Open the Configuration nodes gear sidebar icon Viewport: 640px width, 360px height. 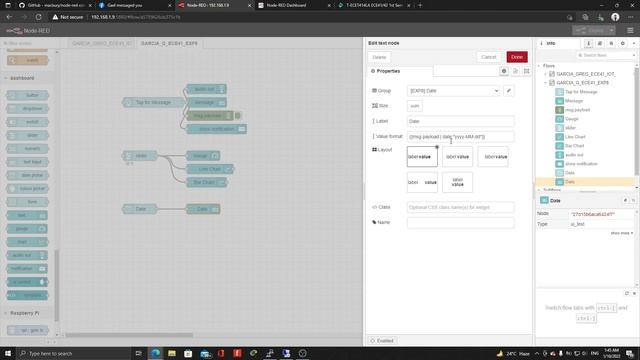tap(622, 43)
